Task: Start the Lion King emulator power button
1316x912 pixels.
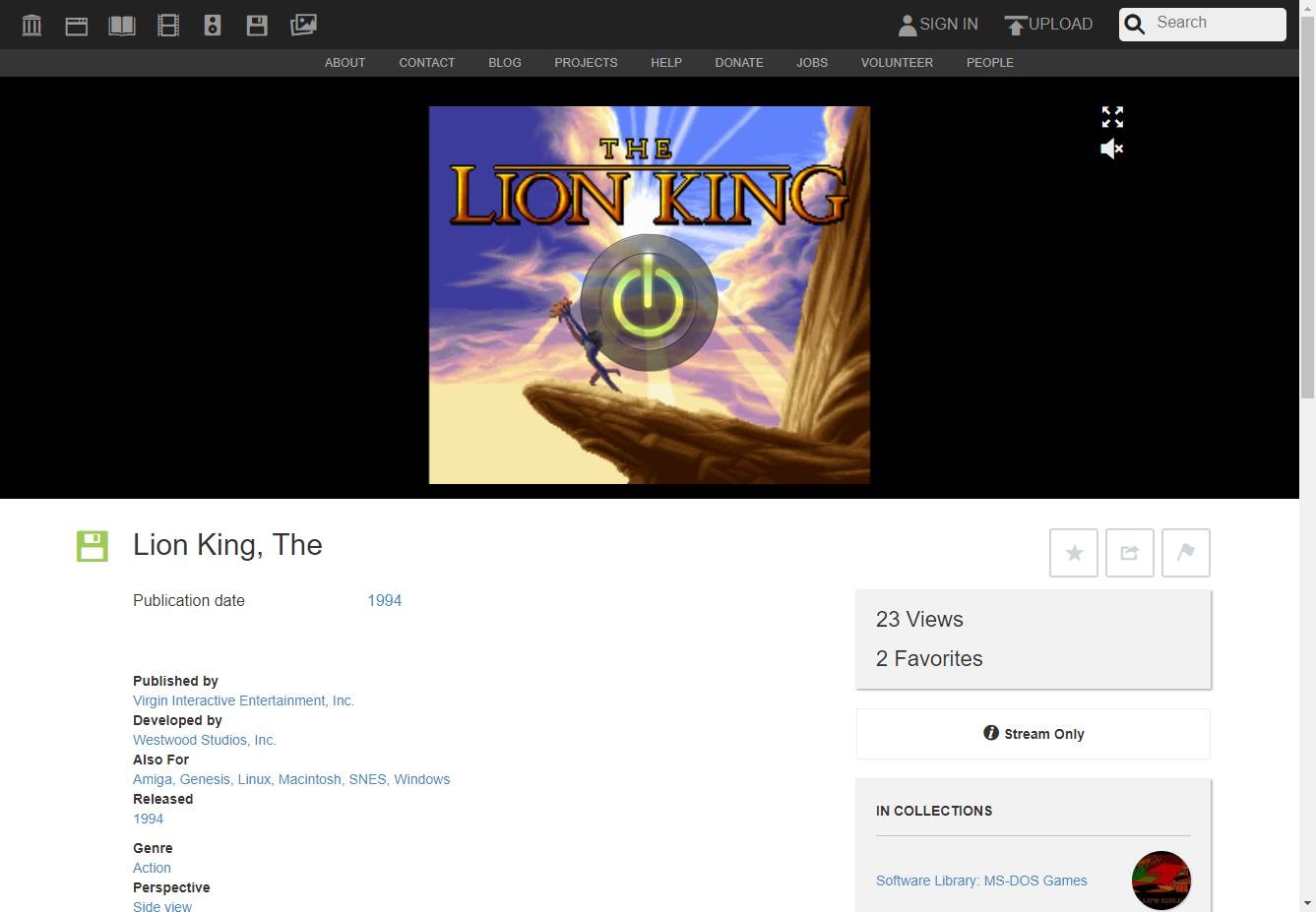Action: point(649,302)
